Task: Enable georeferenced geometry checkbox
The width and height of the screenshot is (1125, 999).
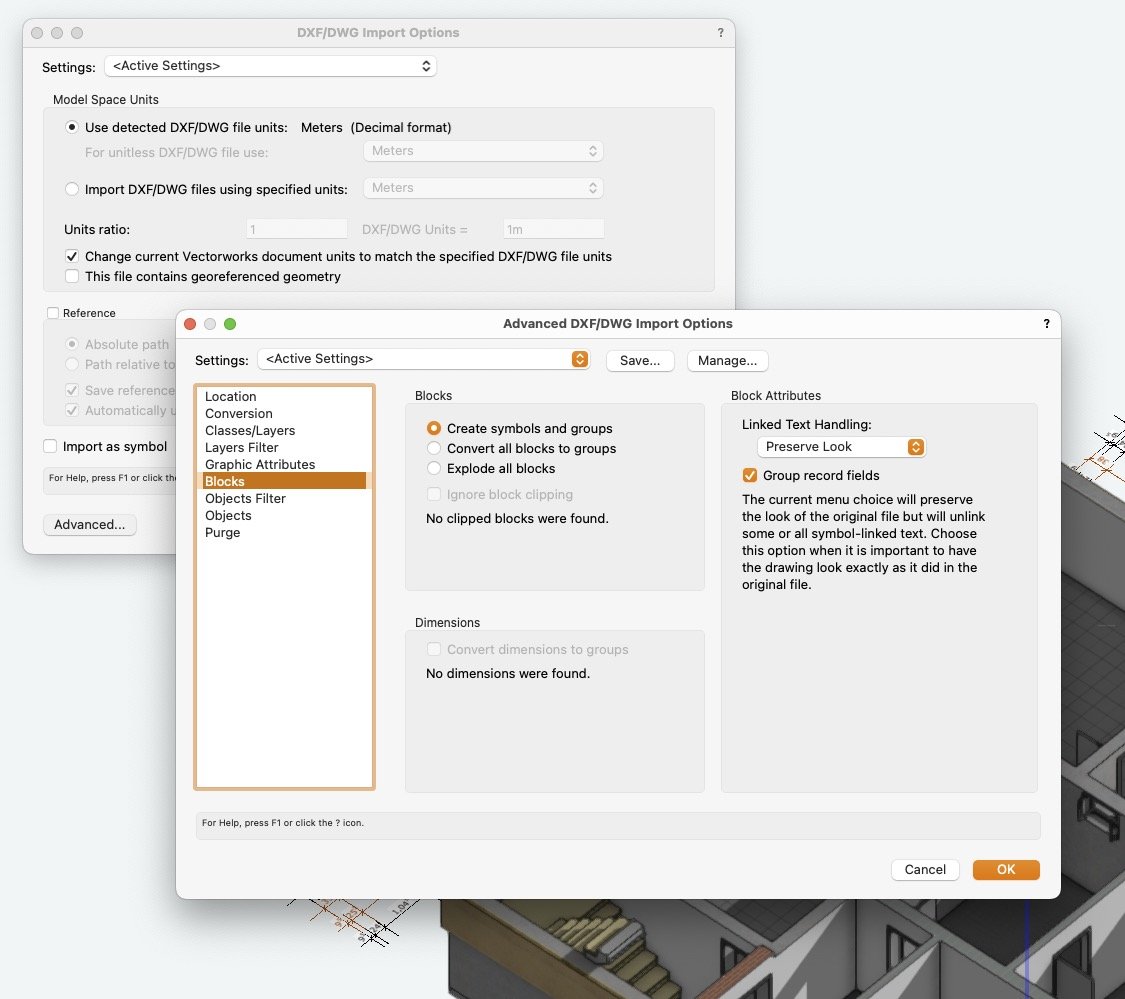Action: [x=72, y=276]
